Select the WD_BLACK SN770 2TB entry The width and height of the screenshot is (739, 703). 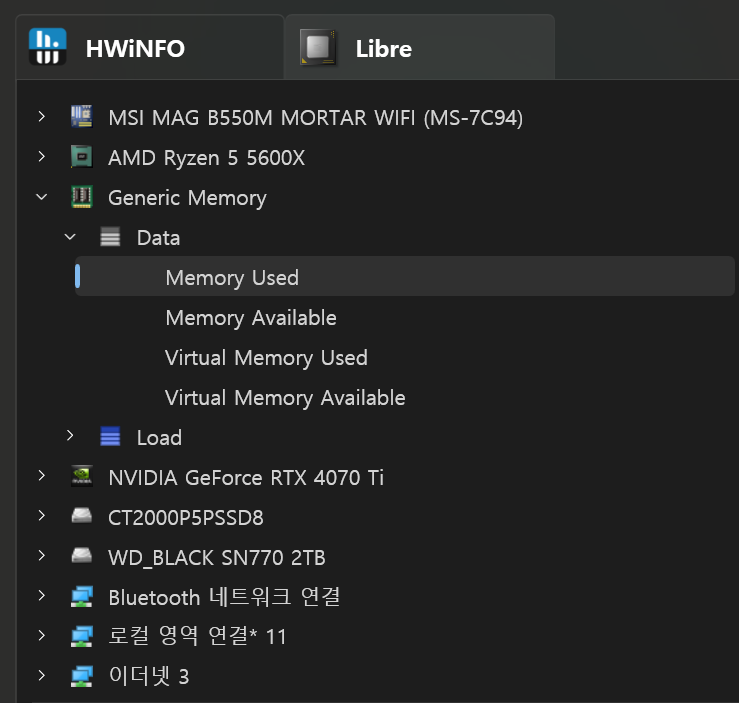(x=217, y=558)
